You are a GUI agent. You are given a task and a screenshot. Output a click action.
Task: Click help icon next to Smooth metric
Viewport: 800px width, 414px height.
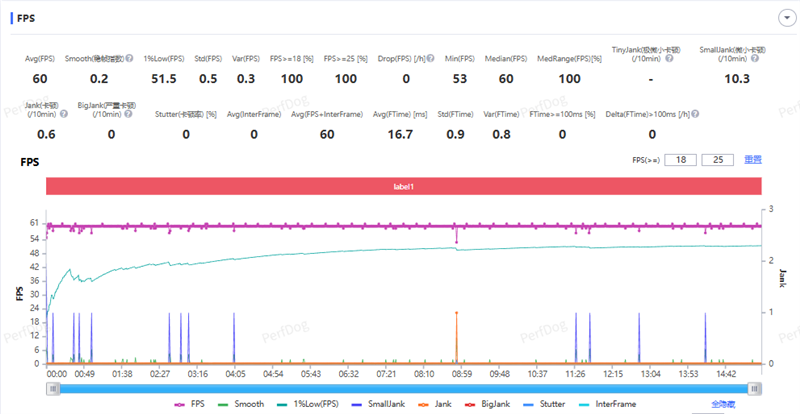[x=131, y=59]
